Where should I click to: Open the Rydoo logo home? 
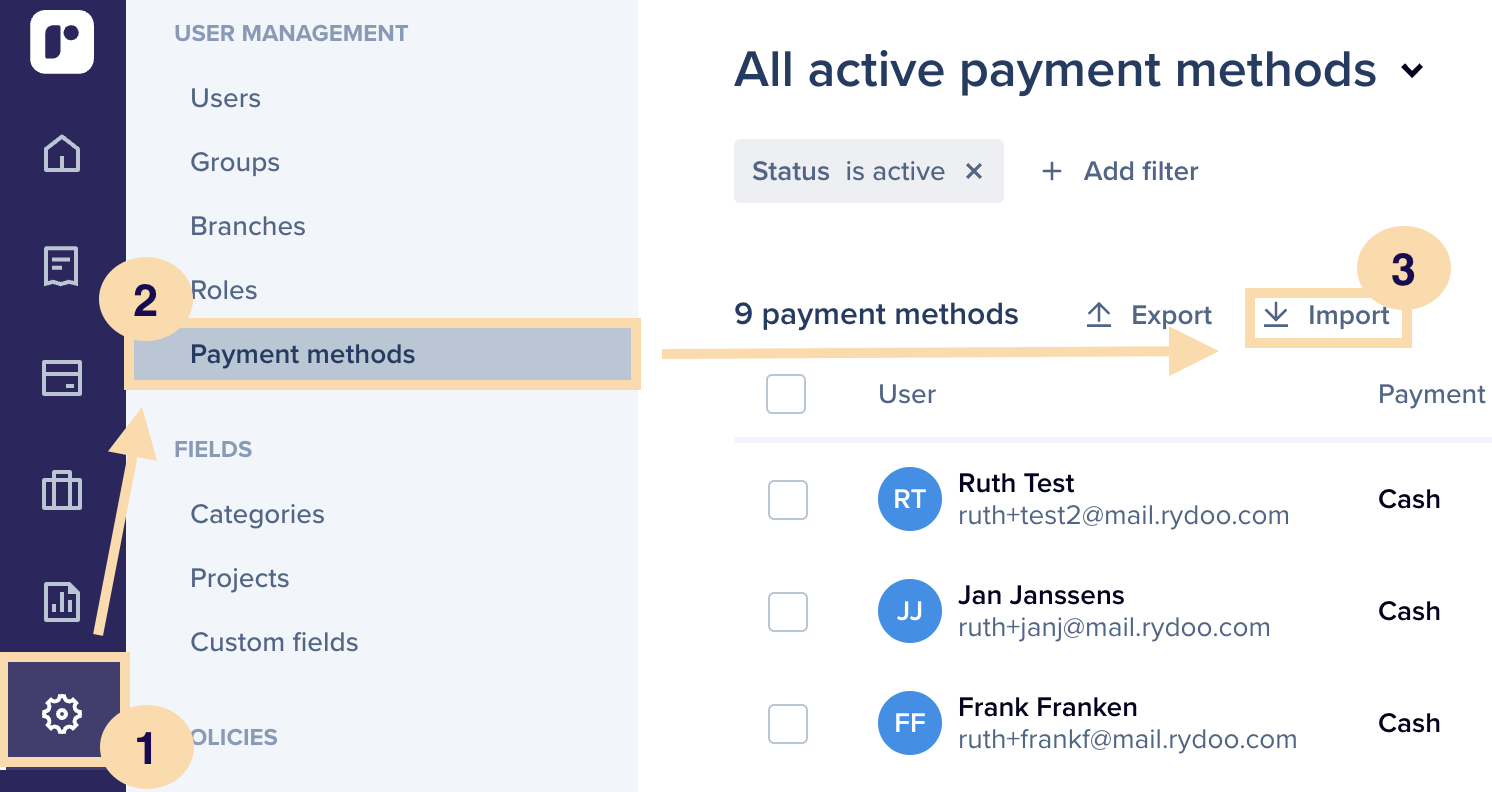pyautogui.click(x=62, y=42)
